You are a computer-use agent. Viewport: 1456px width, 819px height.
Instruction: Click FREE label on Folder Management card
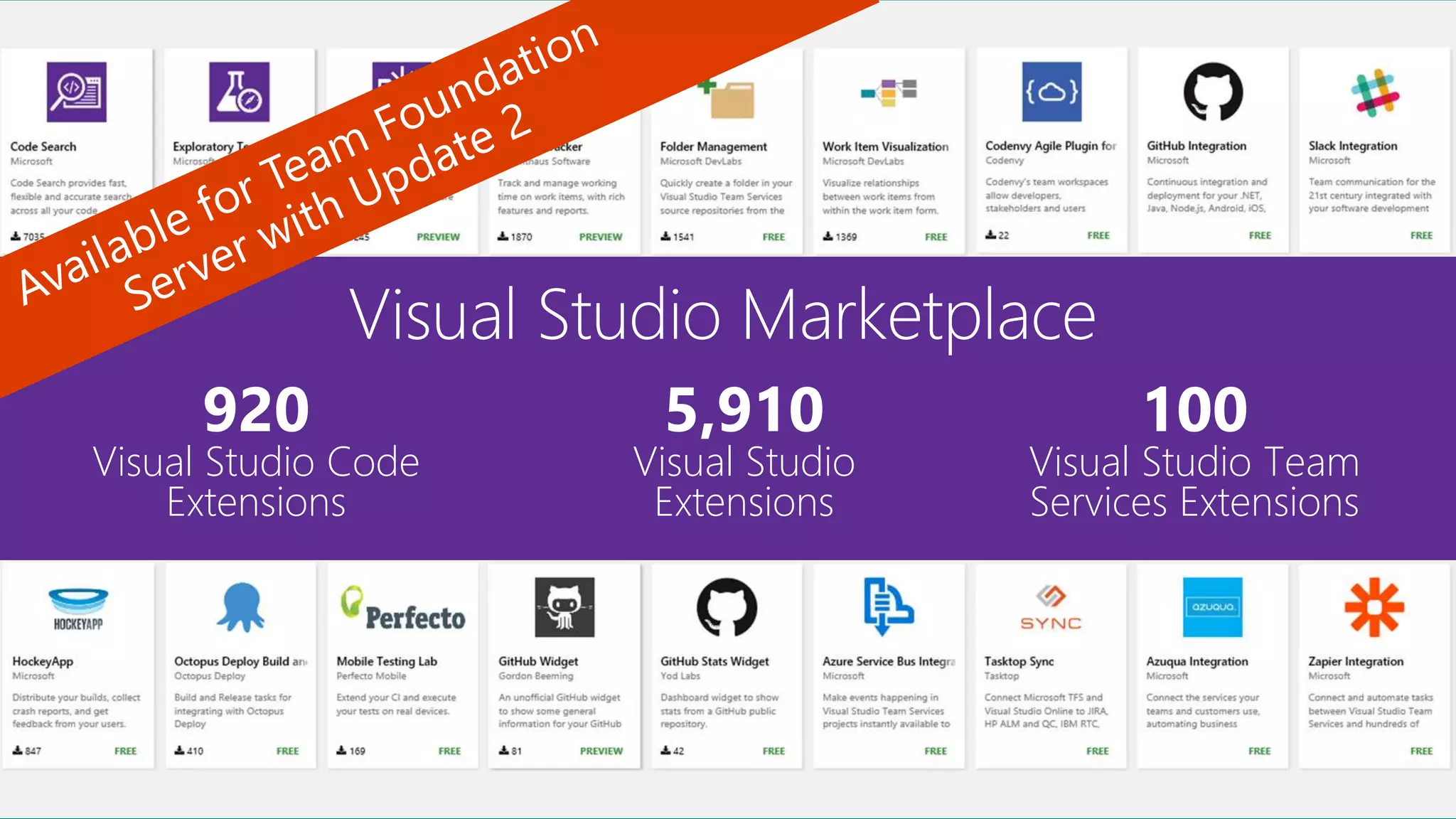click(773, 237)
